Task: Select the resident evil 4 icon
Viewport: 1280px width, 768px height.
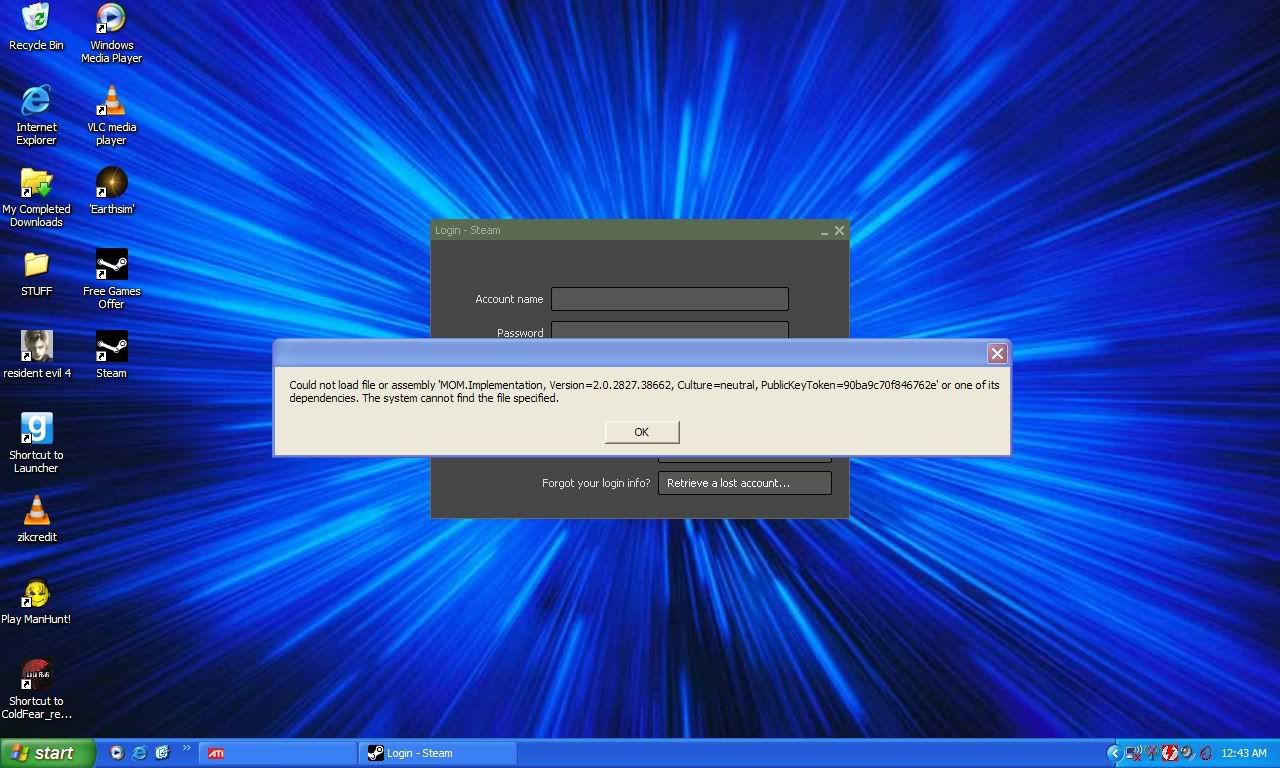Action: (36, 346)
